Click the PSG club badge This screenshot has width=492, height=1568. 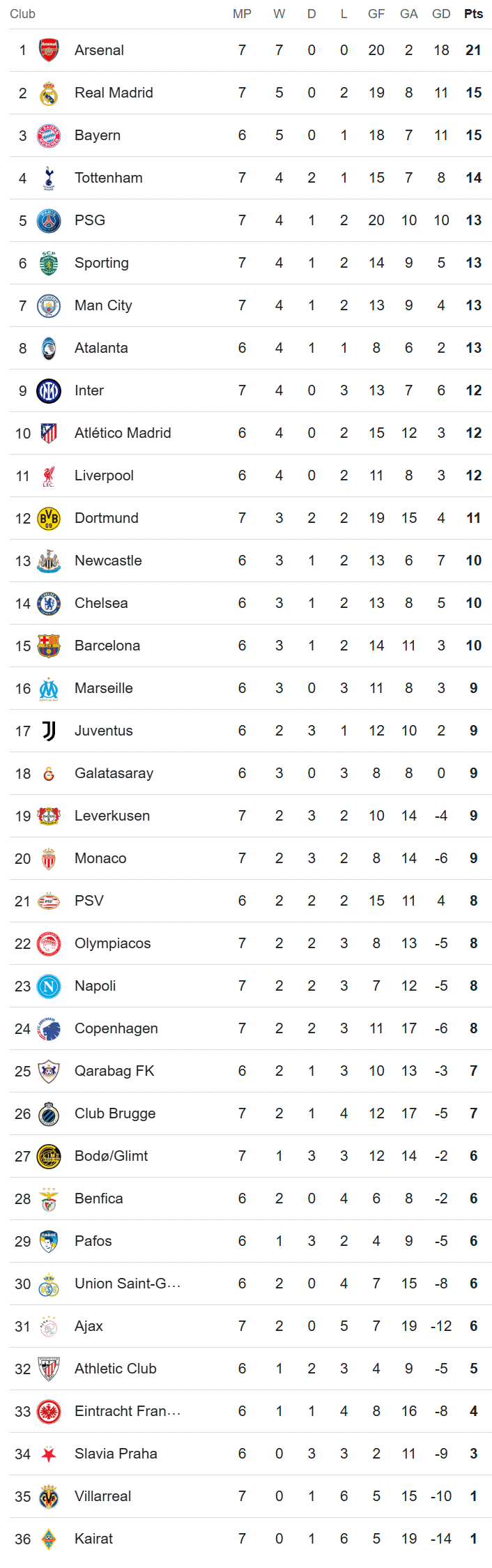[x=49, y=220]
